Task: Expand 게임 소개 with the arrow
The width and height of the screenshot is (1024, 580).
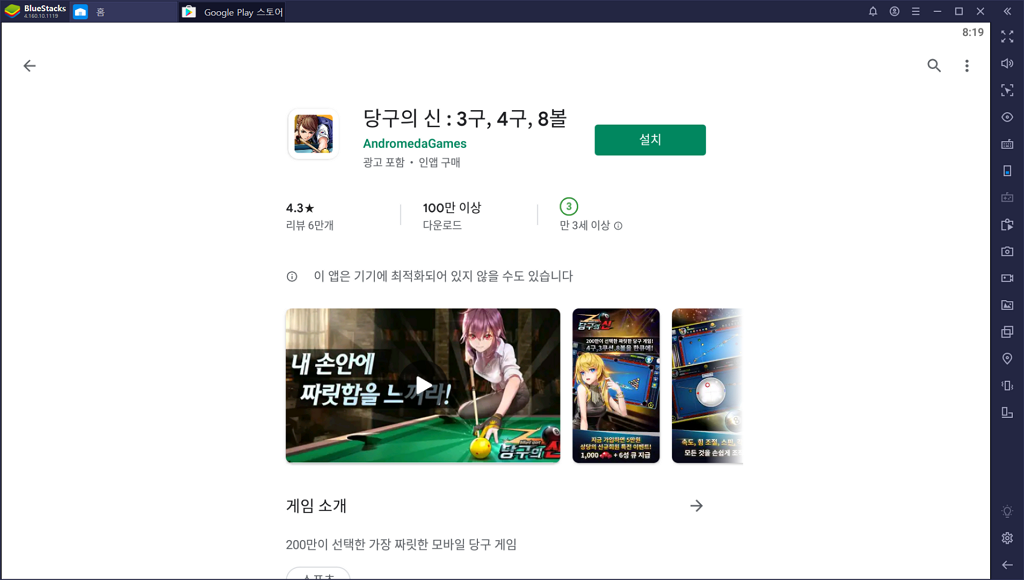Action: pos(697,506)
